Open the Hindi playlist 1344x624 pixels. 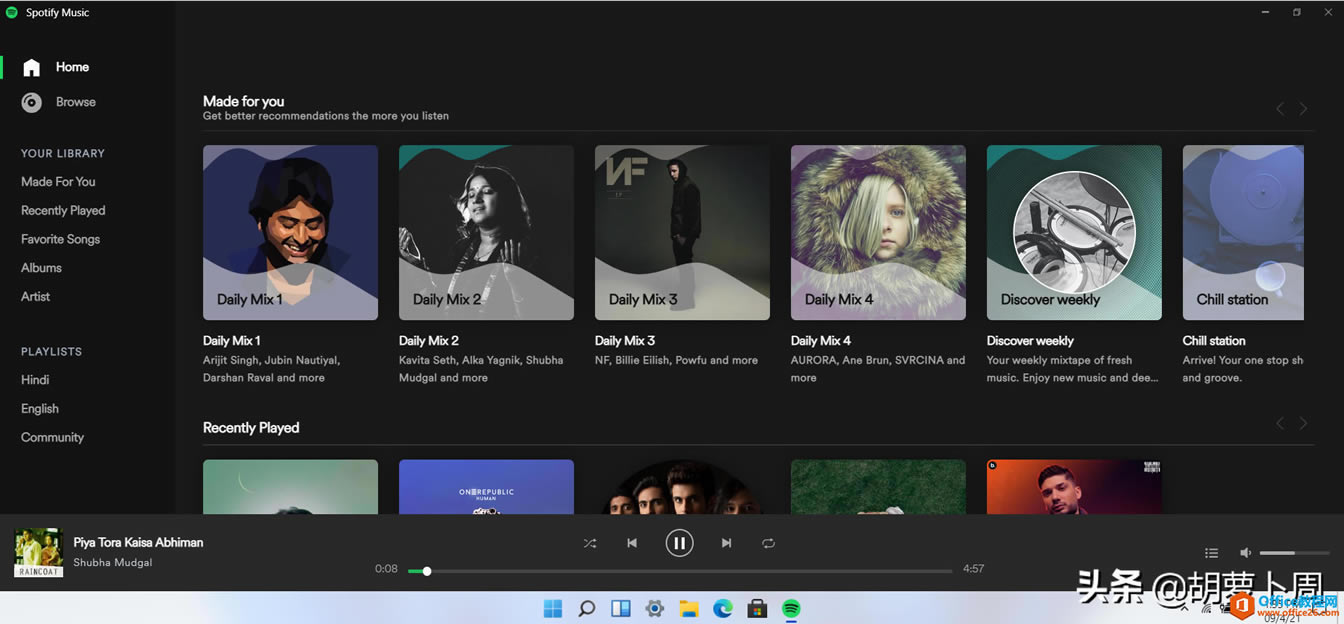35,380
